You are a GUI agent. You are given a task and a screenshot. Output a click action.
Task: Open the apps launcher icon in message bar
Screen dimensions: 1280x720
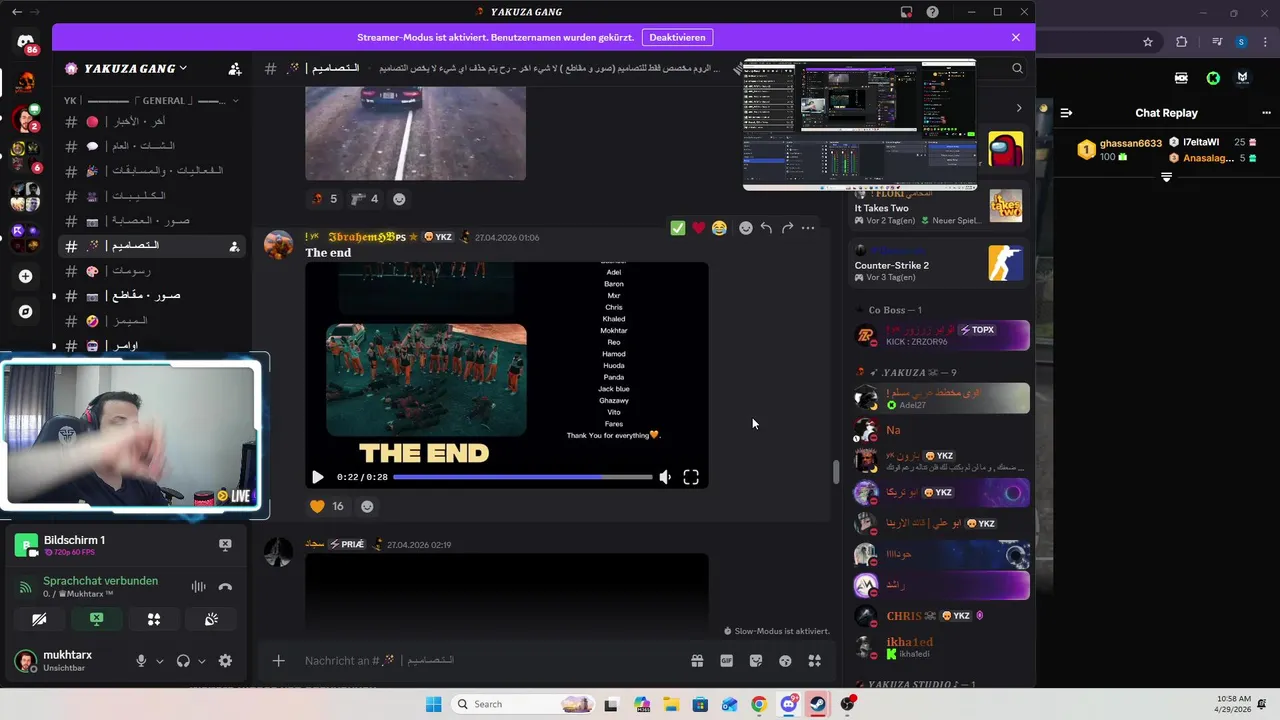coord(815,660)
